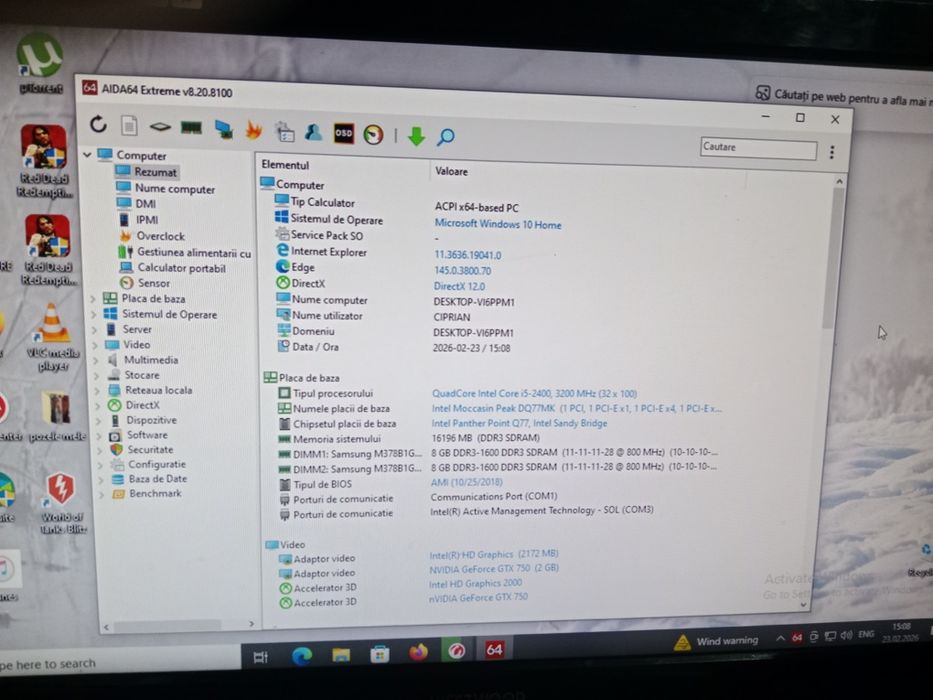The image size is (933, 700).
Task: Open the DirectX 12.0 value link
Action: pos(459,286)
